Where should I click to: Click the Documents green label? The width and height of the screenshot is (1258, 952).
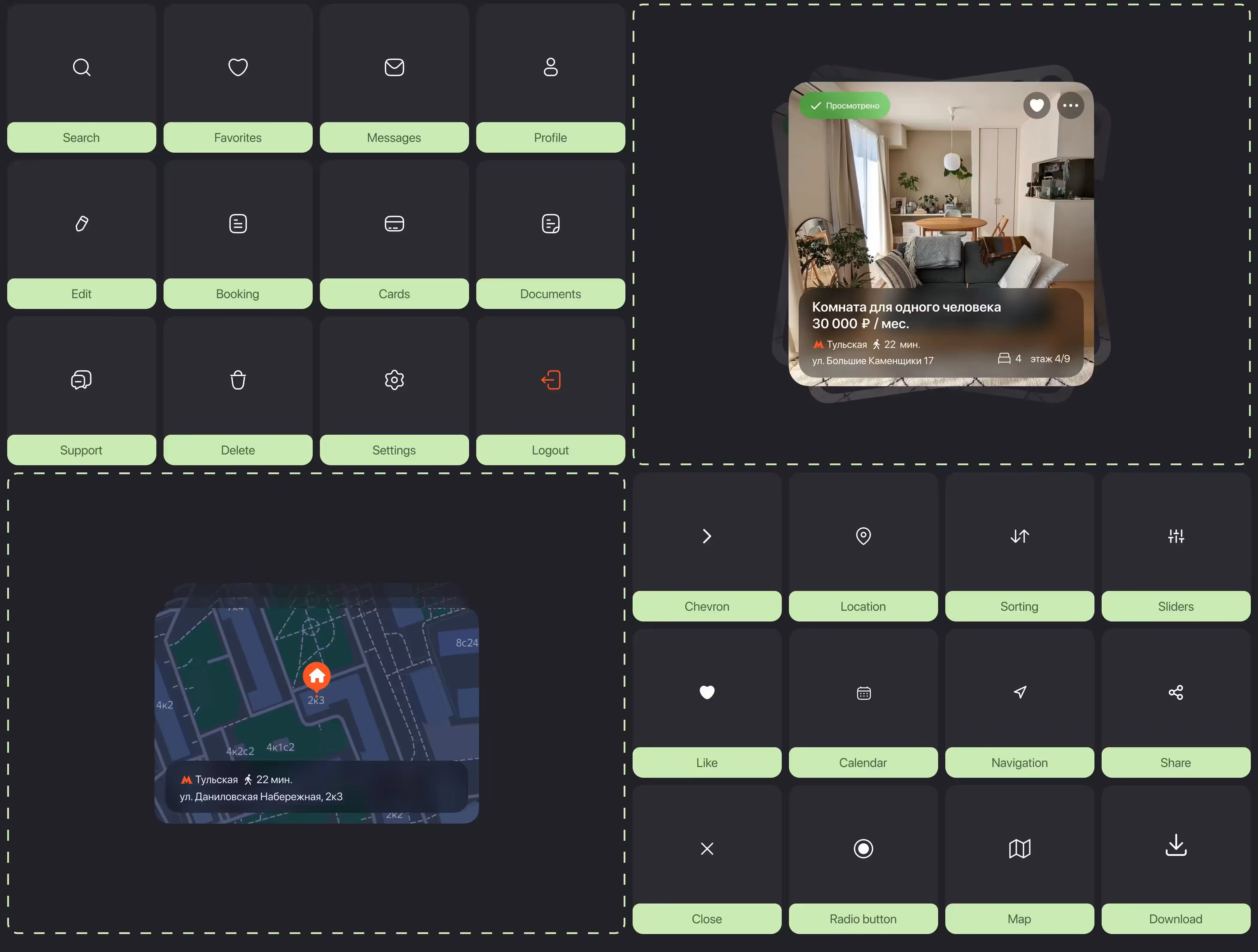(x=551, y=294)
